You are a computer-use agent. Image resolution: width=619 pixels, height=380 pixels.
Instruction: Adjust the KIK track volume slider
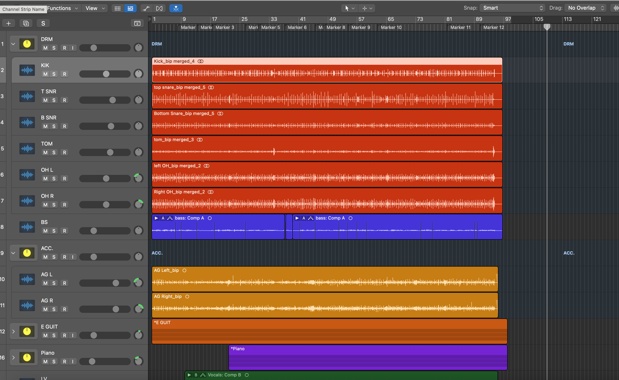click(x=105, y=74)
